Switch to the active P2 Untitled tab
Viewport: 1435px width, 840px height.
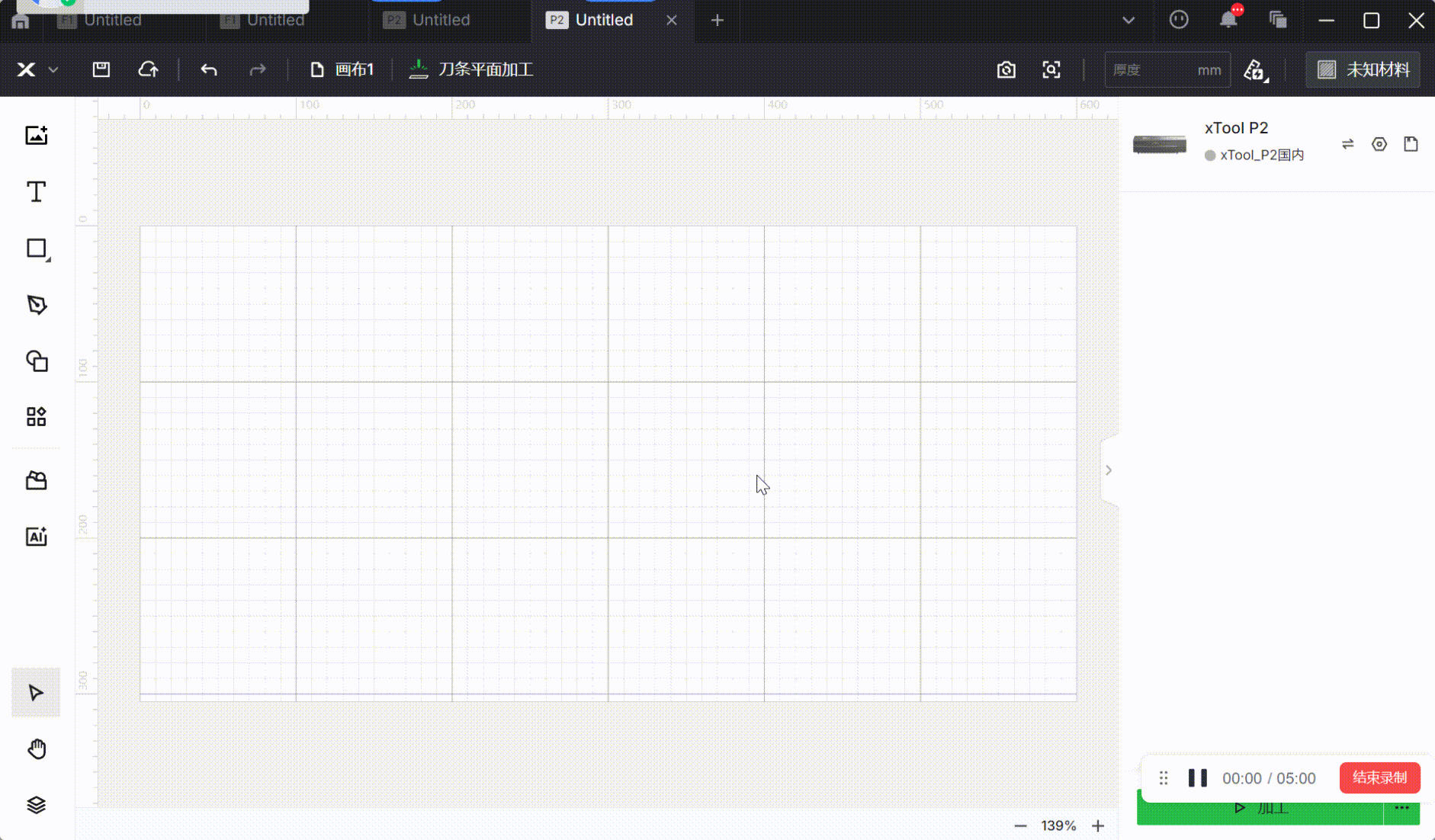pyautogui.click(x=603, y=21)
